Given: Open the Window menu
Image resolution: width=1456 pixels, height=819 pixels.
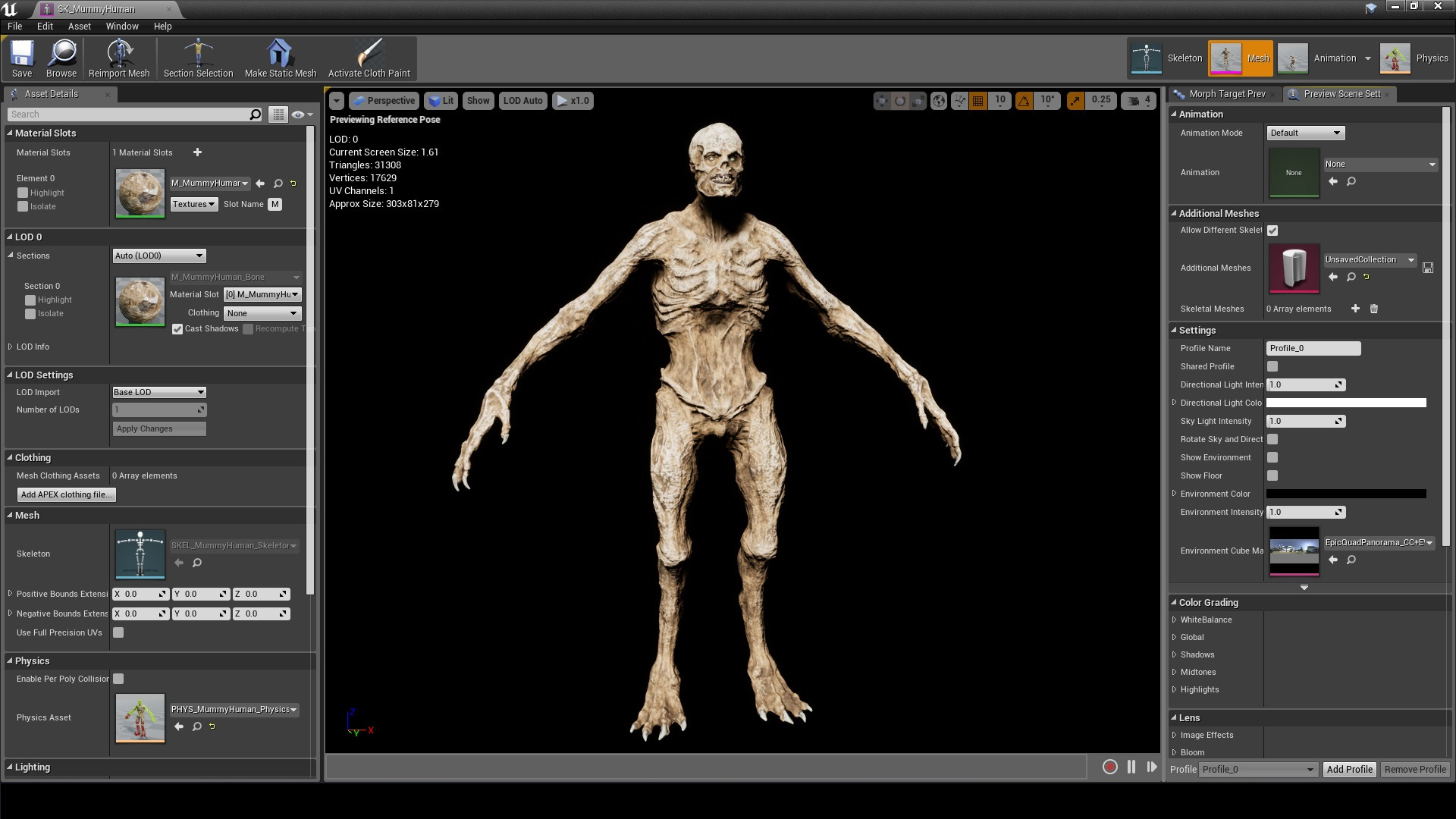Looking at the screenshot, I should (x=121, y=26).
